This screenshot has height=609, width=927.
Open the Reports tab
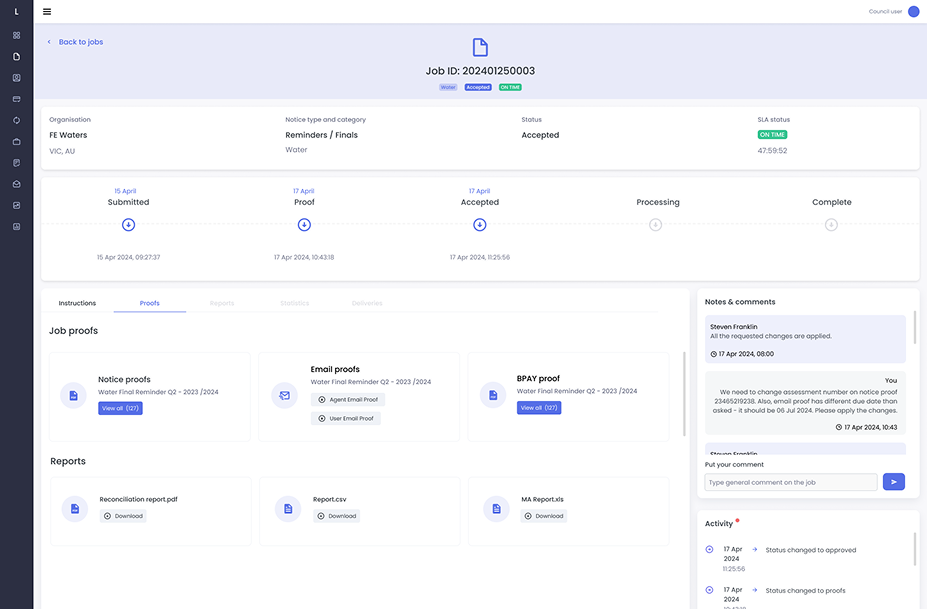[x=222, y=303]
